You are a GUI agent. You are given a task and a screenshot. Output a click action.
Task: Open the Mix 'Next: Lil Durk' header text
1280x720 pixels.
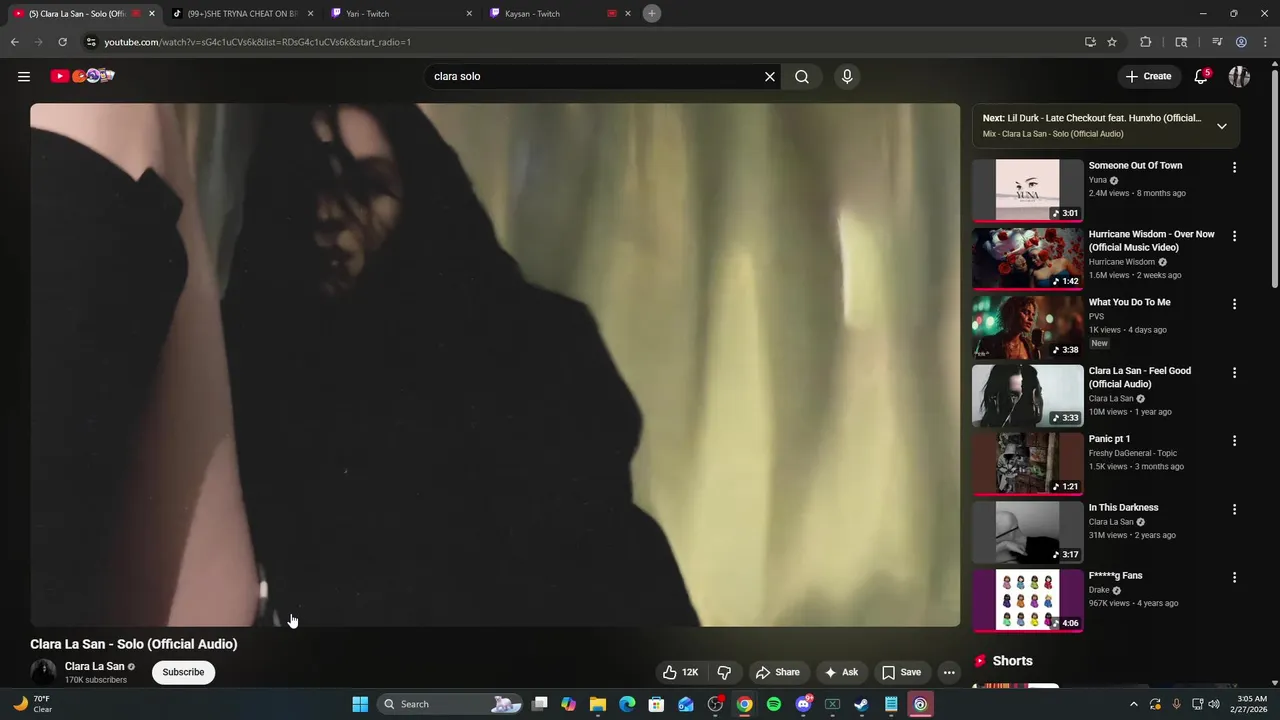1092,118
